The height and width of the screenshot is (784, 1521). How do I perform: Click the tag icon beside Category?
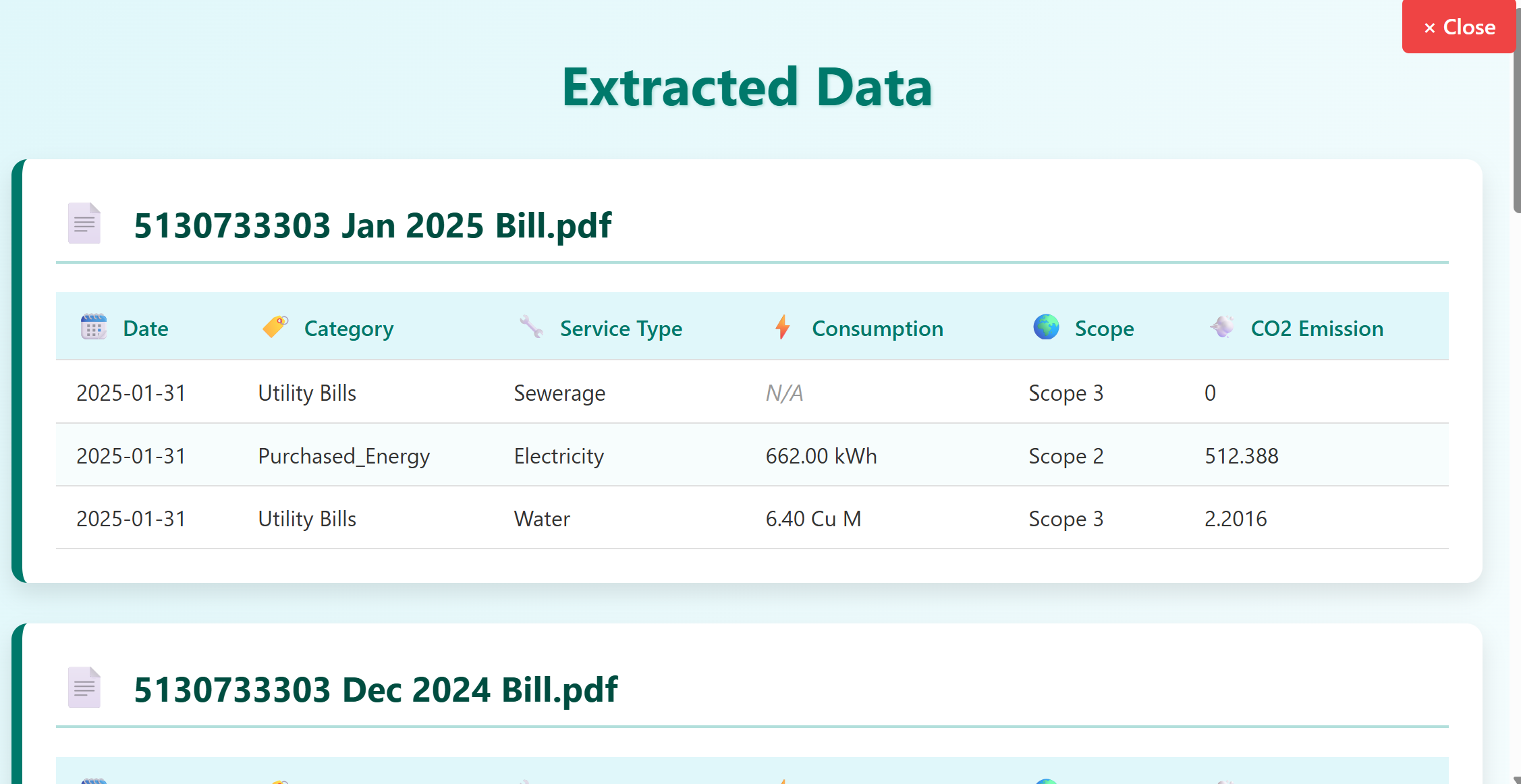click(x=275, y=327)
